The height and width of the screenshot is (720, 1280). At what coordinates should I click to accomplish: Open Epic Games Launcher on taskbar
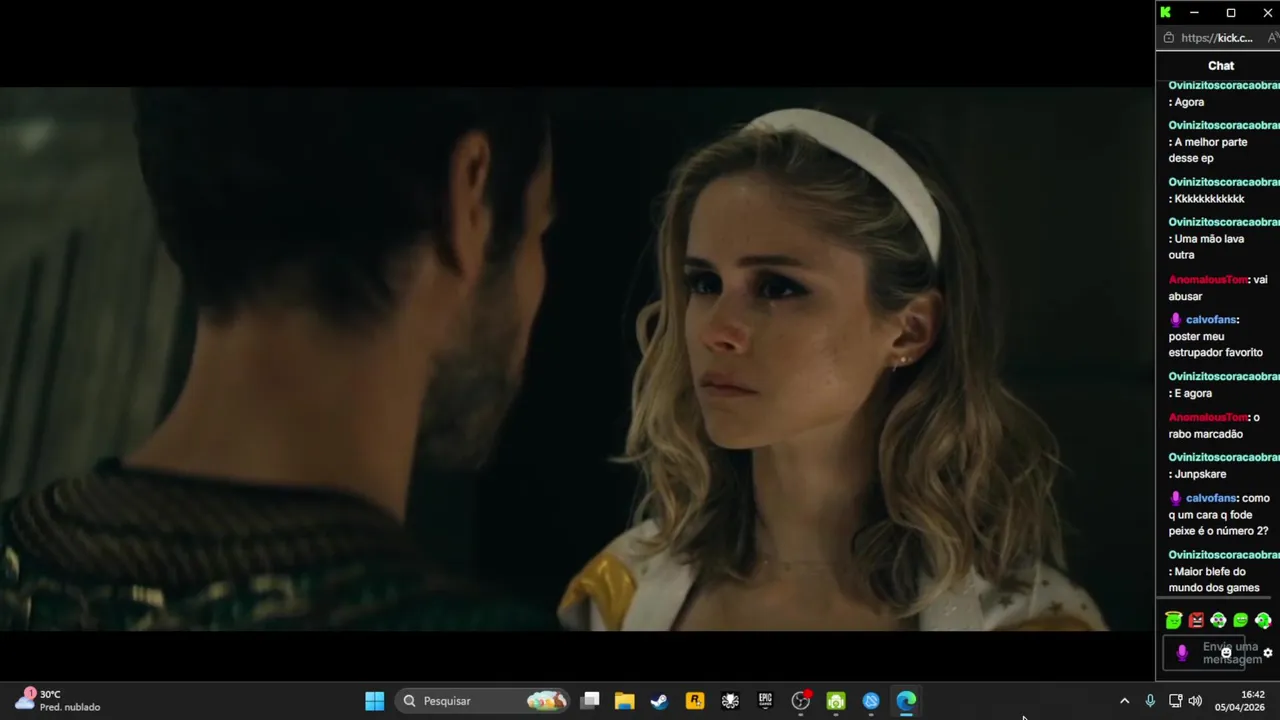point(765,701)
